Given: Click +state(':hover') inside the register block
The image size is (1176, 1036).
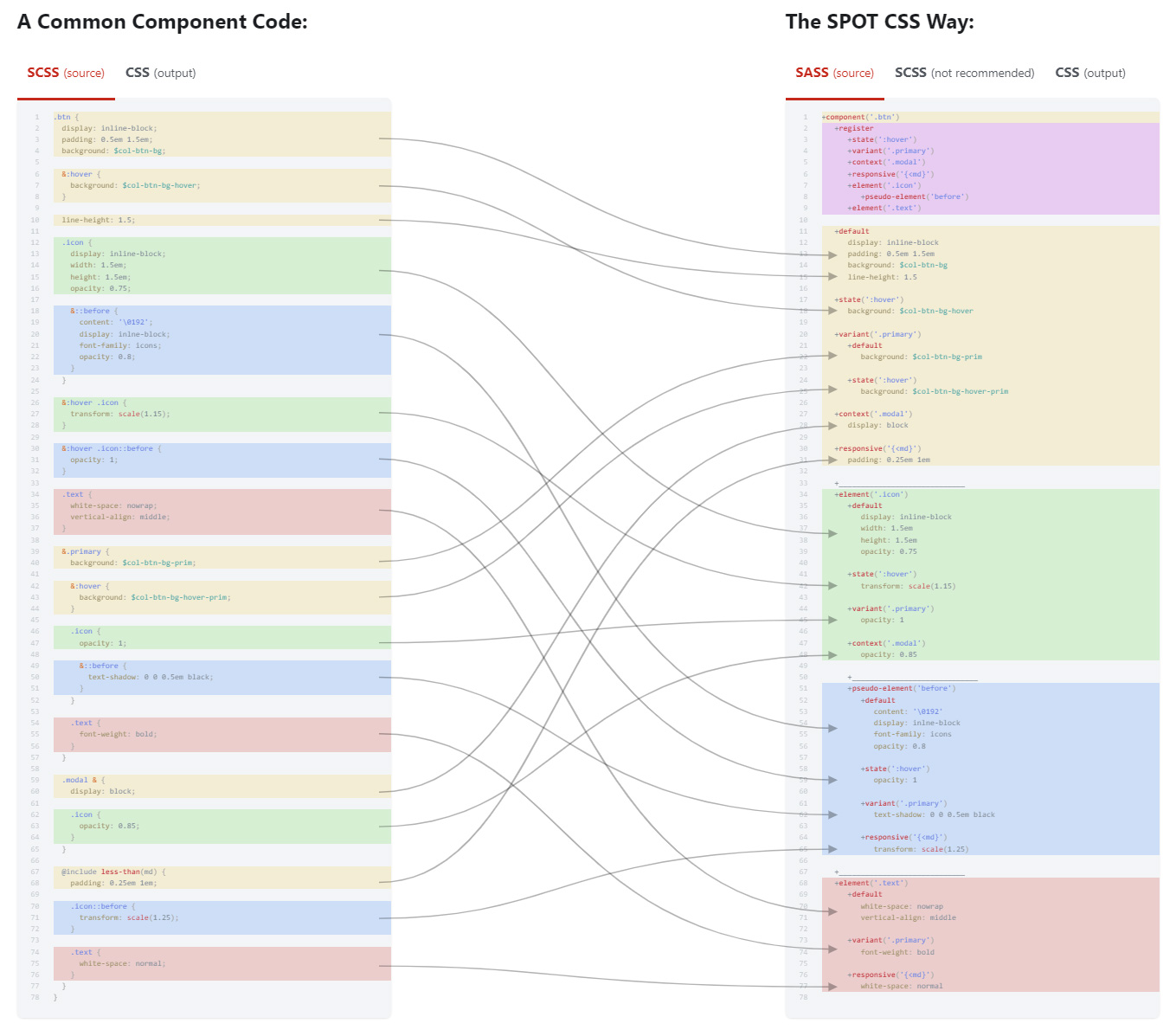Looking at the screenshot, I should pos(880,138).
